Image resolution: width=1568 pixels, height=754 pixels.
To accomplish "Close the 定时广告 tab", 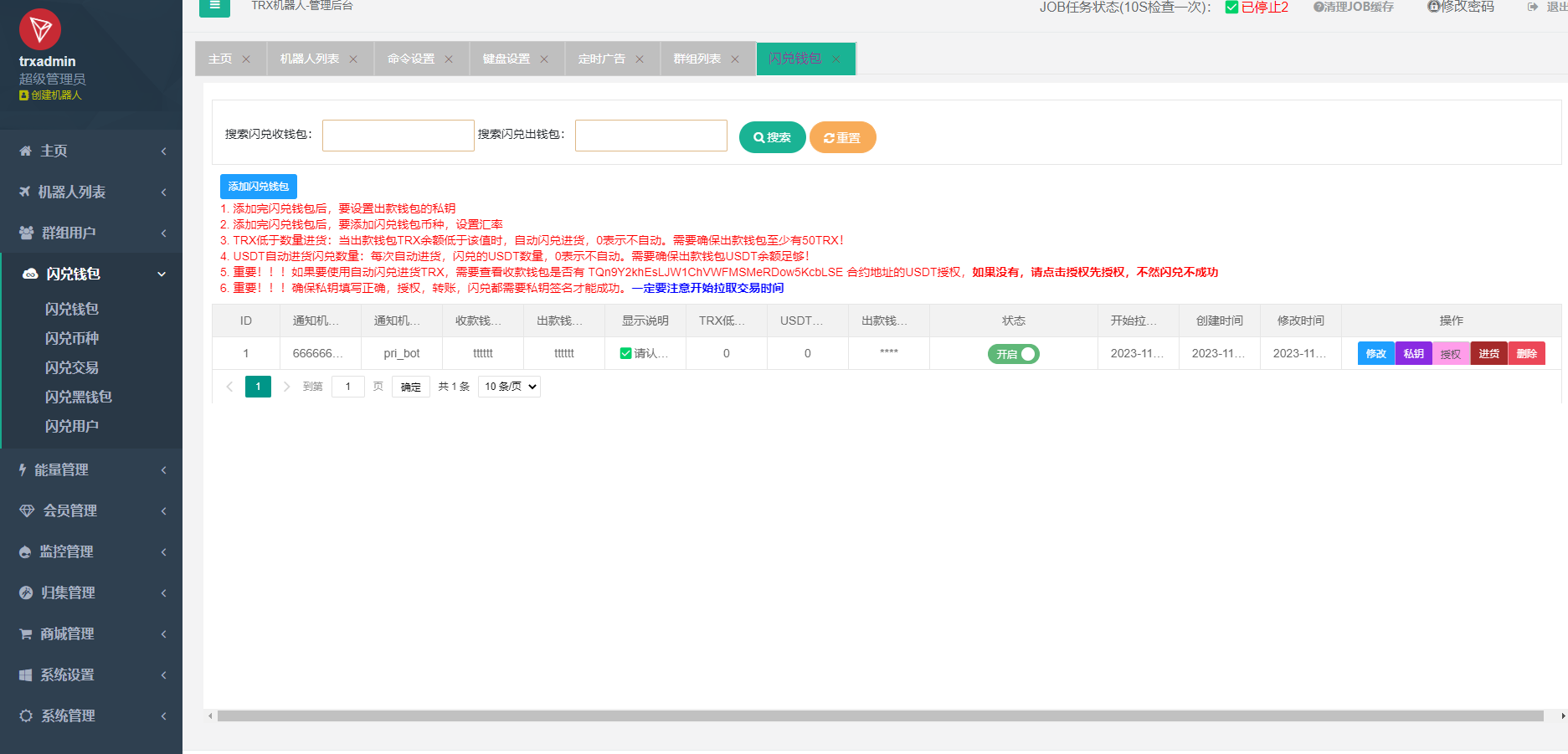I will coord(640,59).
